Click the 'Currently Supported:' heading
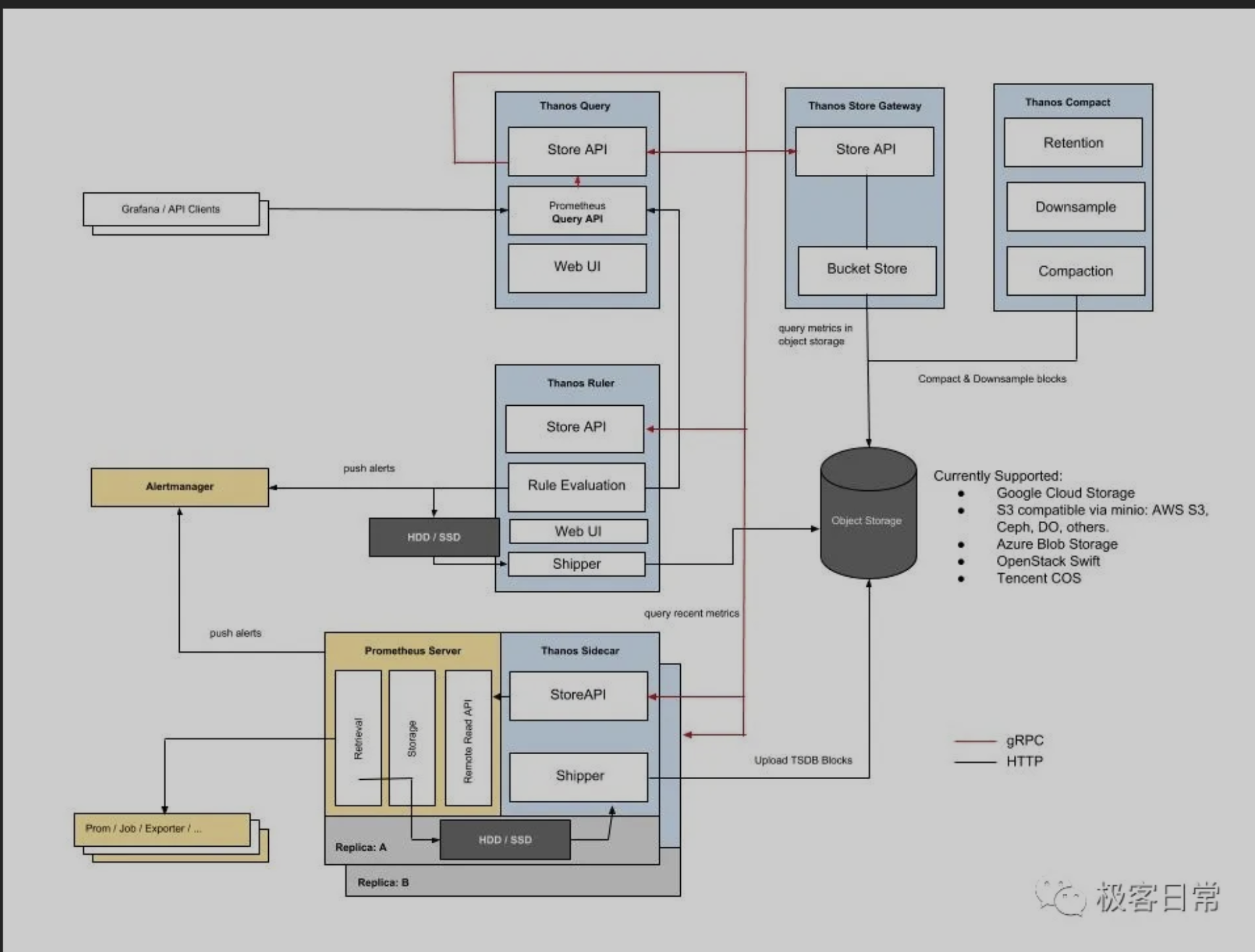 (x=998, y=476)
